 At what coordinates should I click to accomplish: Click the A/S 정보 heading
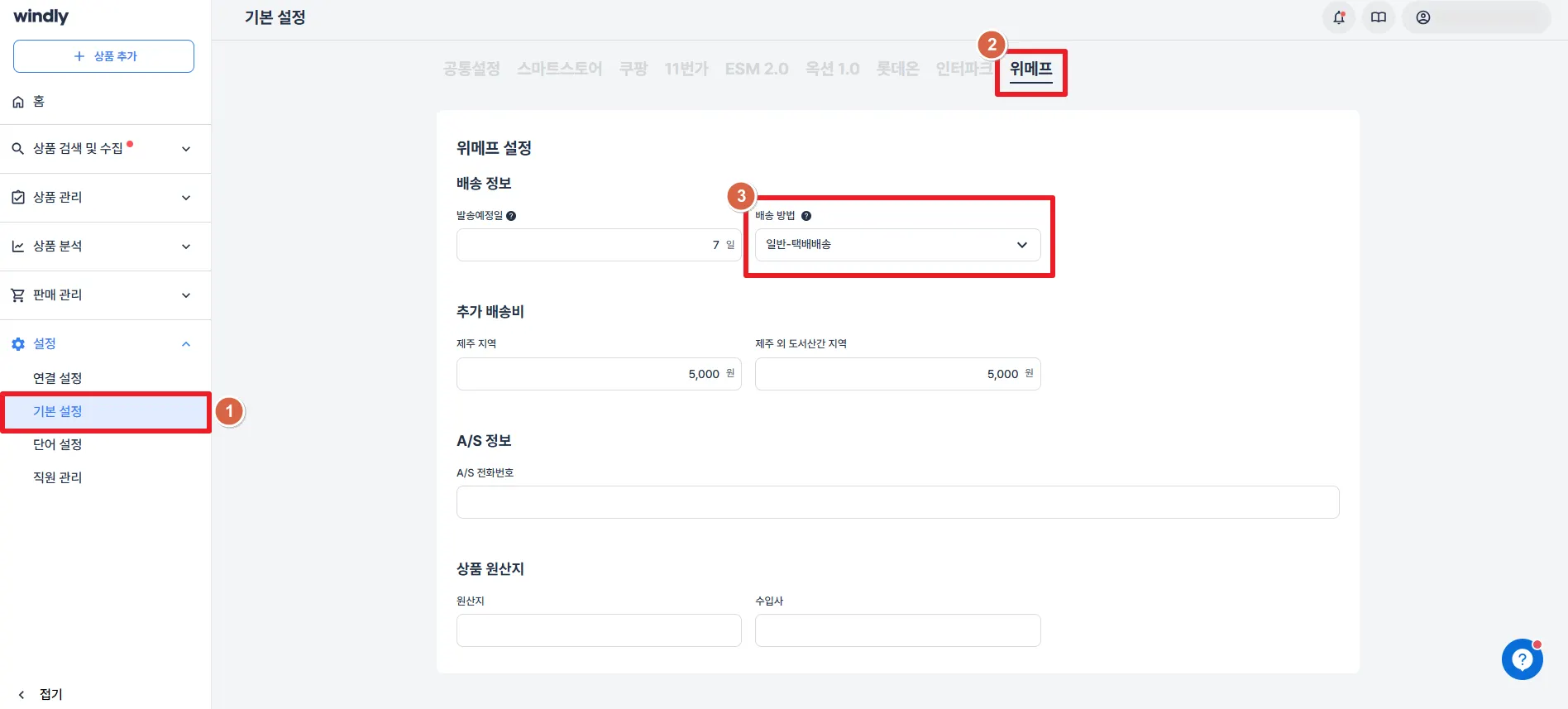pos(484,441)
